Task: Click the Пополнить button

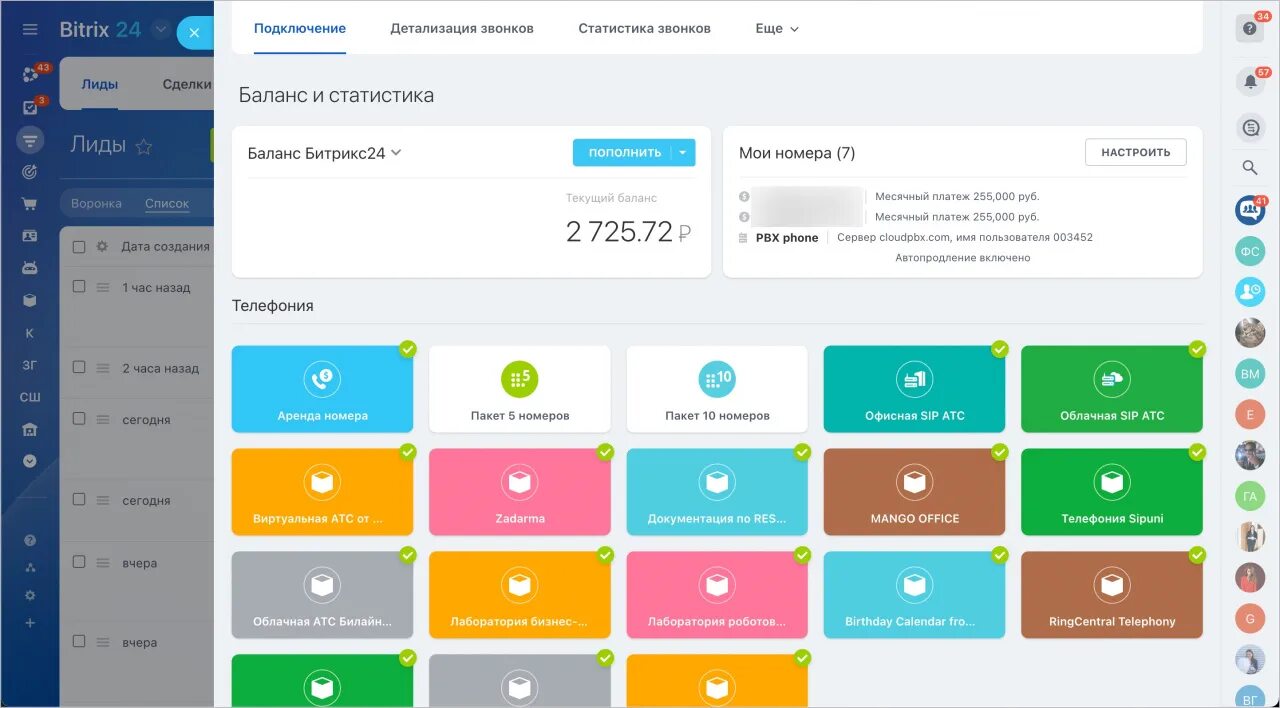Action: point(623,153)
